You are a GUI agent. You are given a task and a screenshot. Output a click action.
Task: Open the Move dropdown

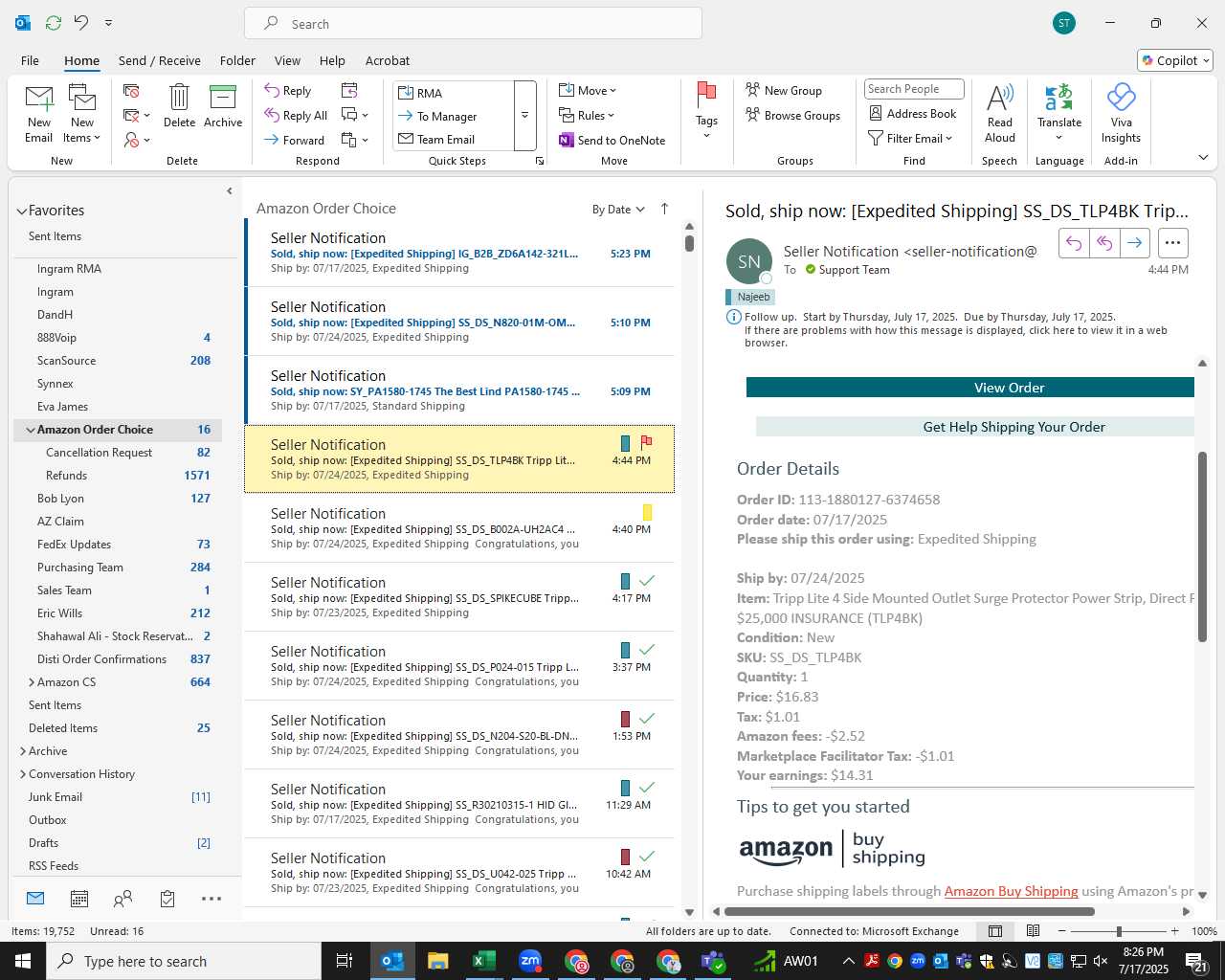(x=588, y=90)
